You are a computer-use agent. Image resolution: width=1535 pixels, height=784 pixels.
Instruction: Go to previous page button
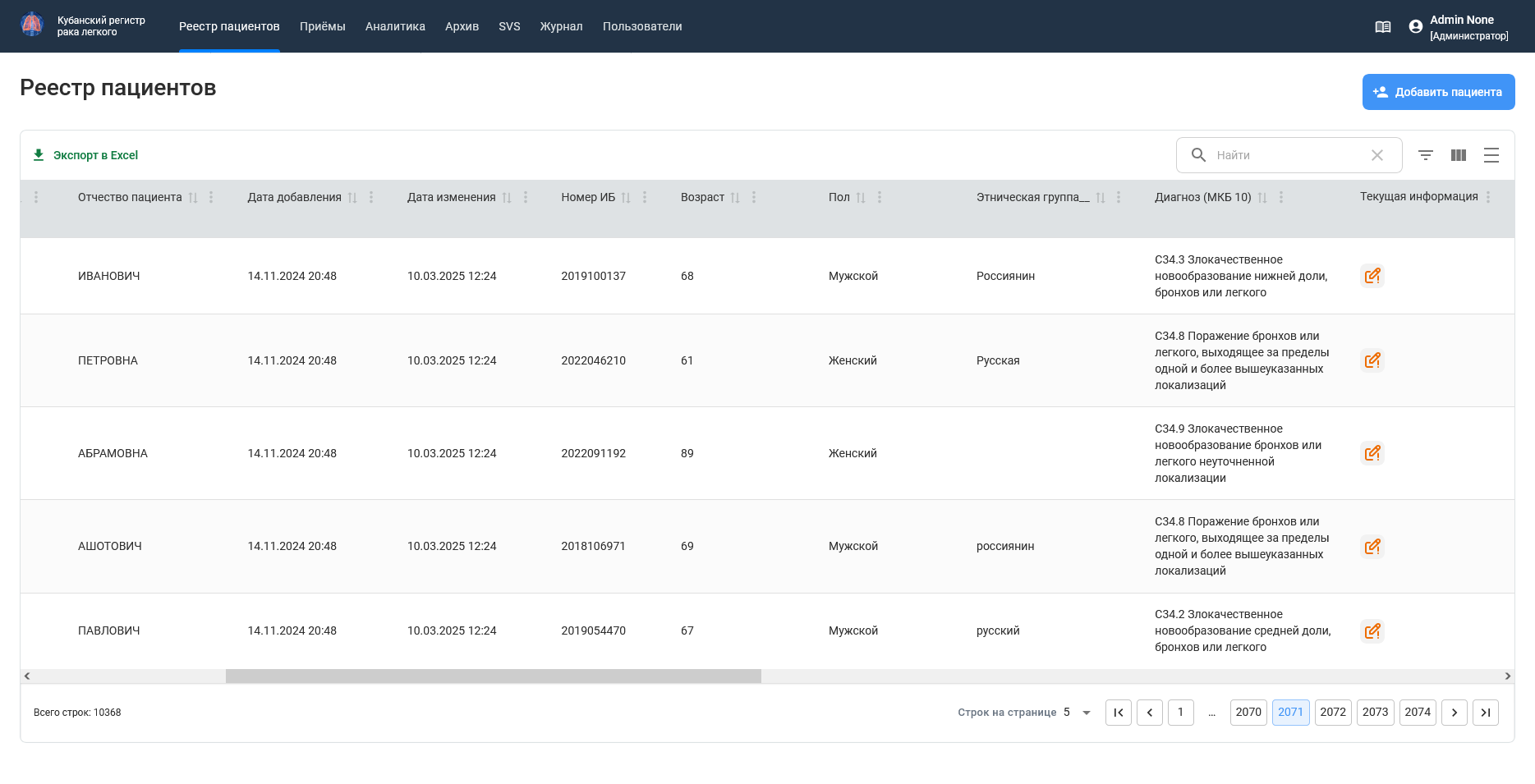(1150, 713)
